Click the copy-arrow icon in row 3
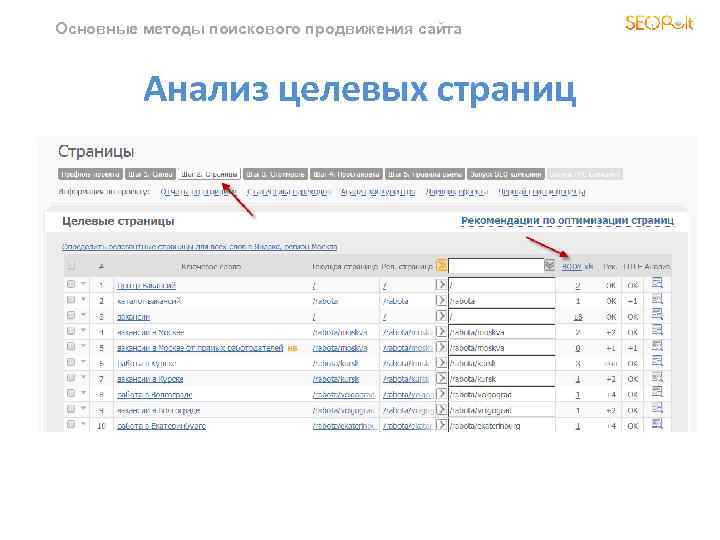 [441, 316]
